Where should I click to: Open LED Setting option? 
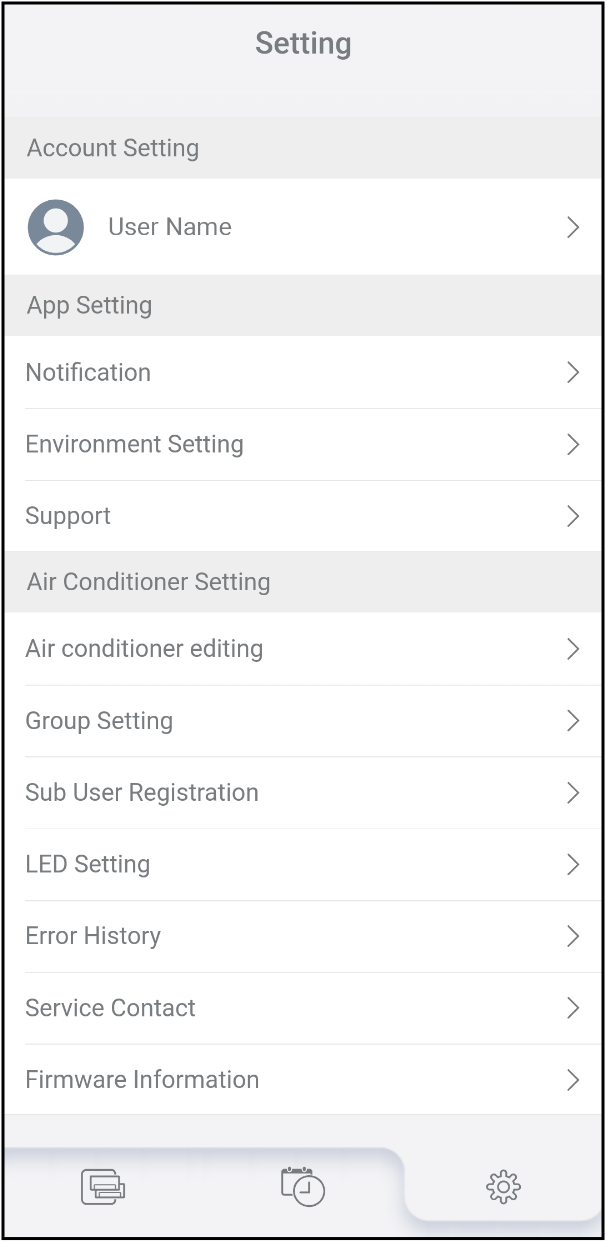coord(88,865)
